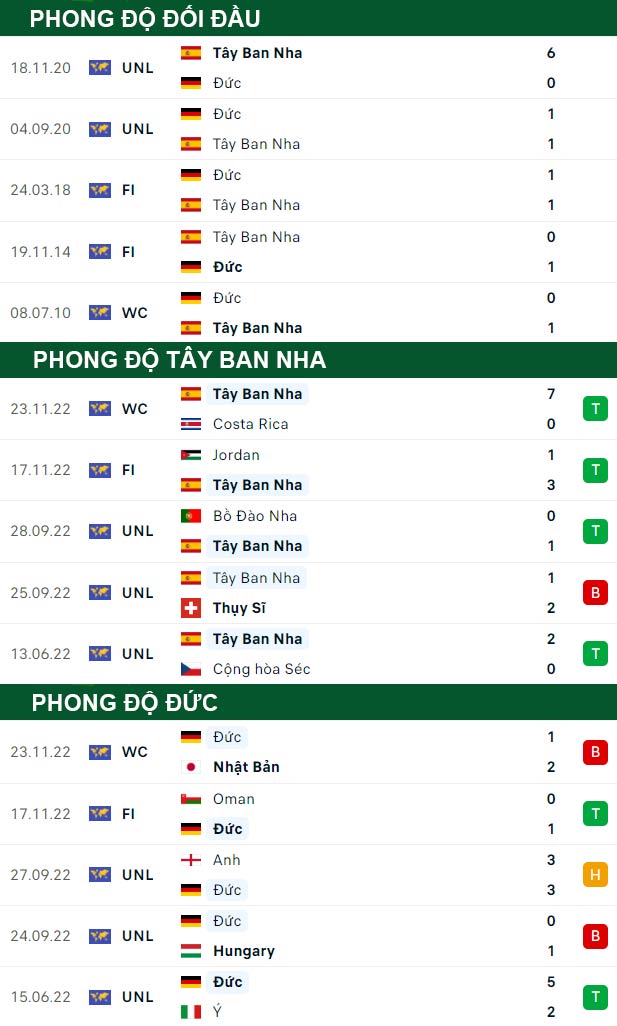Click the Oman flag icon
Screen dimensions: 617x1026
pyautogui.click(x=191, y=799)
